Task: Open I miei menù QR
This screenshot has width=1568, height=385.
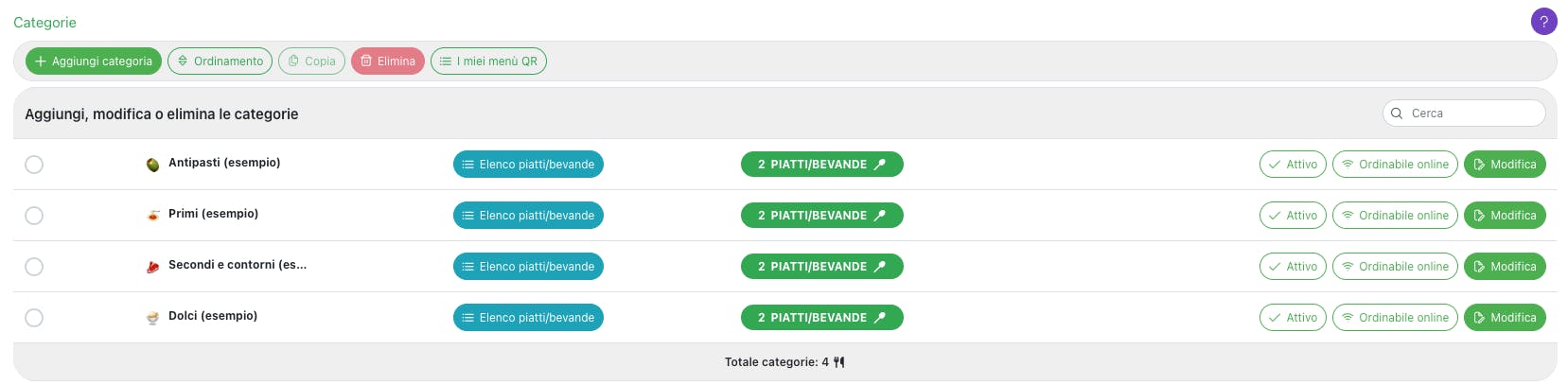Action: [488, 61]
